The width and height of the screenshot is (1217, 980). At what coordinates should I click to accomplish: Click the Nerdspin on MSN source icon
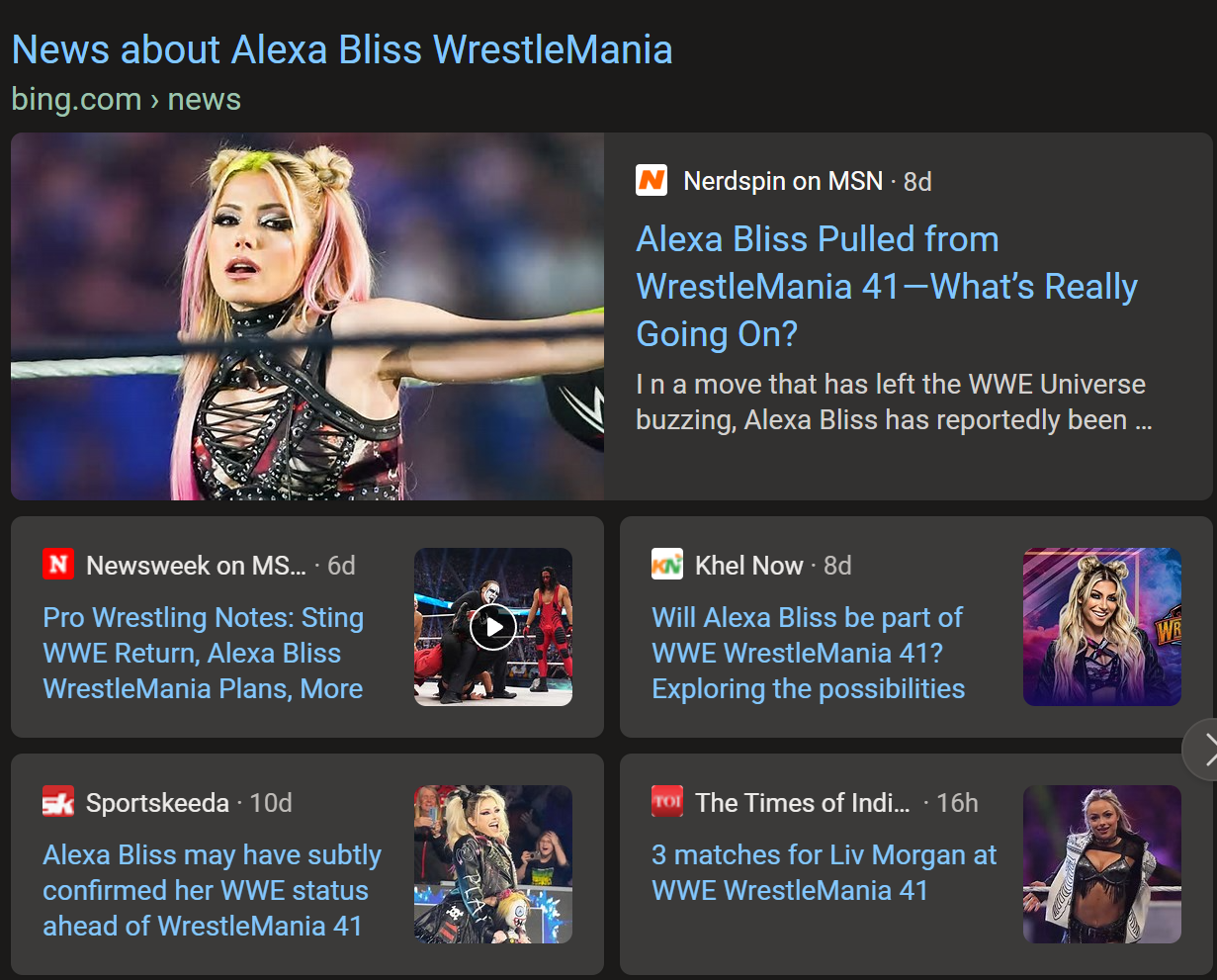click(652, 180)
